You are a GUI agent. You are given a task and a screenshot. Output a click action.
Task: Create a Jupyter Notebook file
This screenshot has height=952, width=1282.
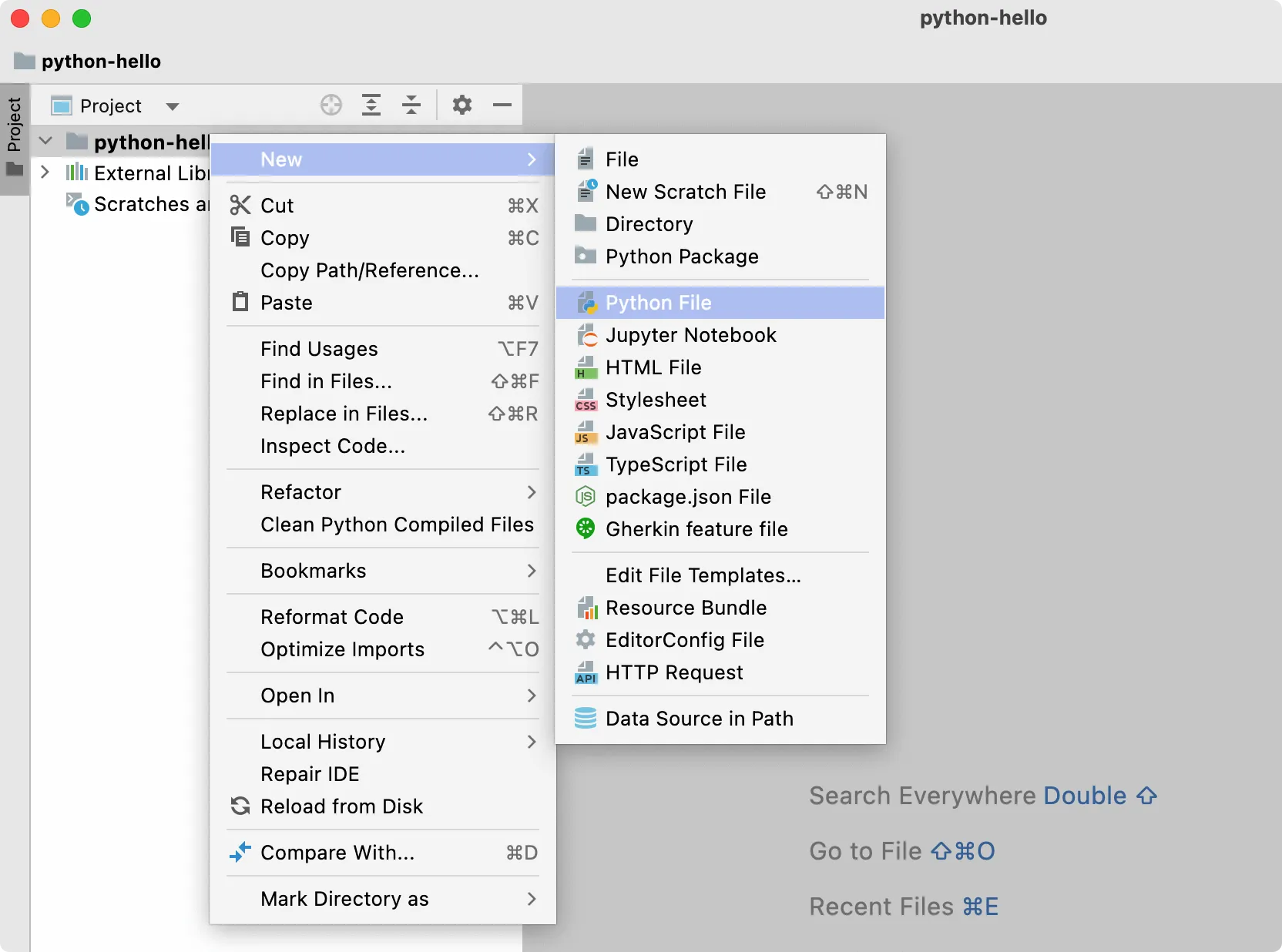[690, 335]
